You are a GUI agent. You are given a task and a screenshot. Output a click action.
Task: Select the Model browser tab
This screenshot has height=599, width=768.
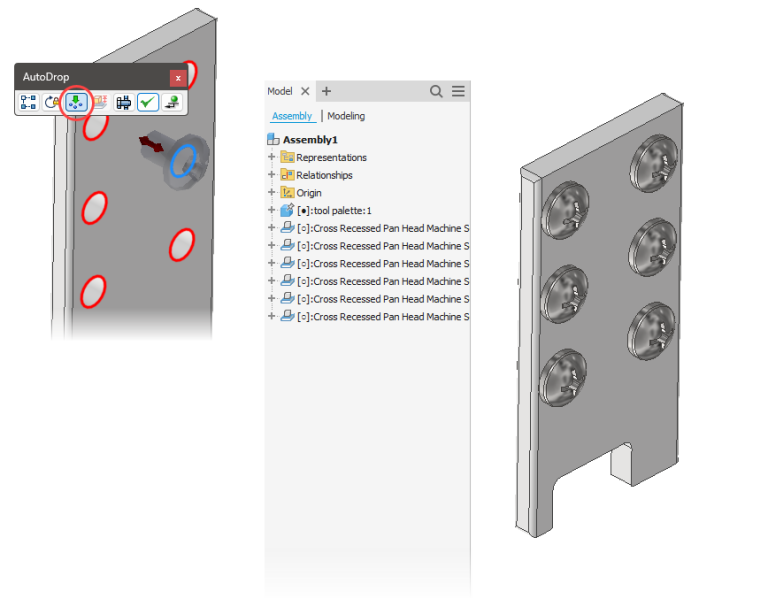click(280, 91)
